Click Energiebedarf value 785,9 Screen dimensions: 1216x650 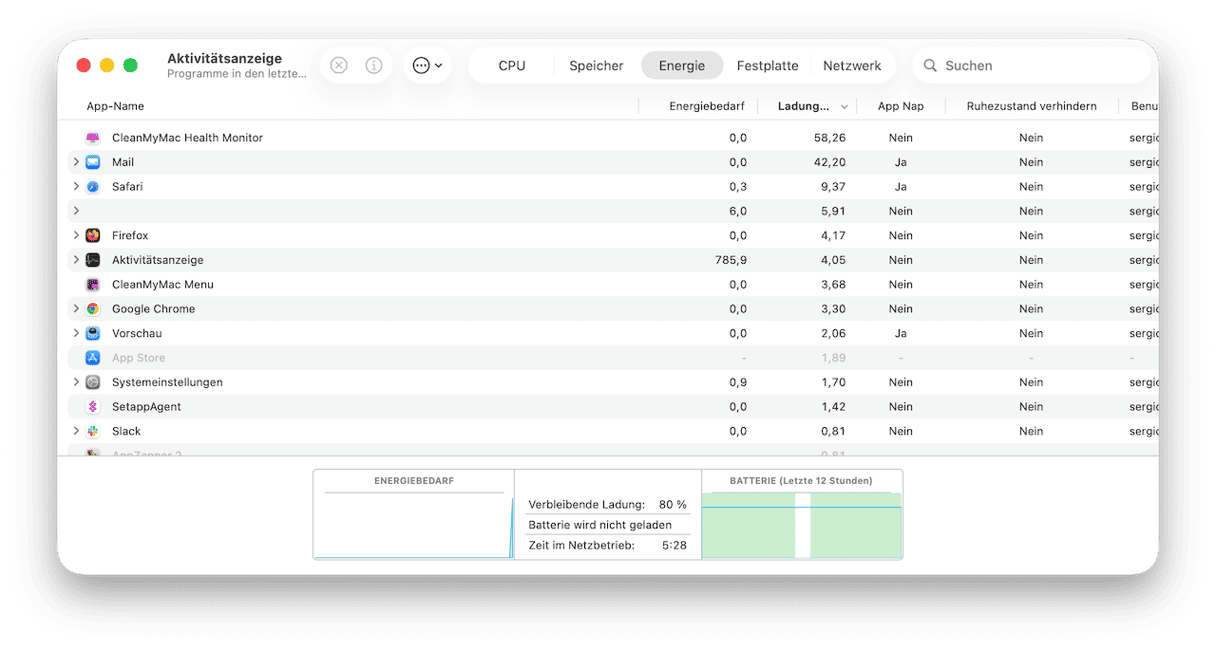(x=730, y=260)
